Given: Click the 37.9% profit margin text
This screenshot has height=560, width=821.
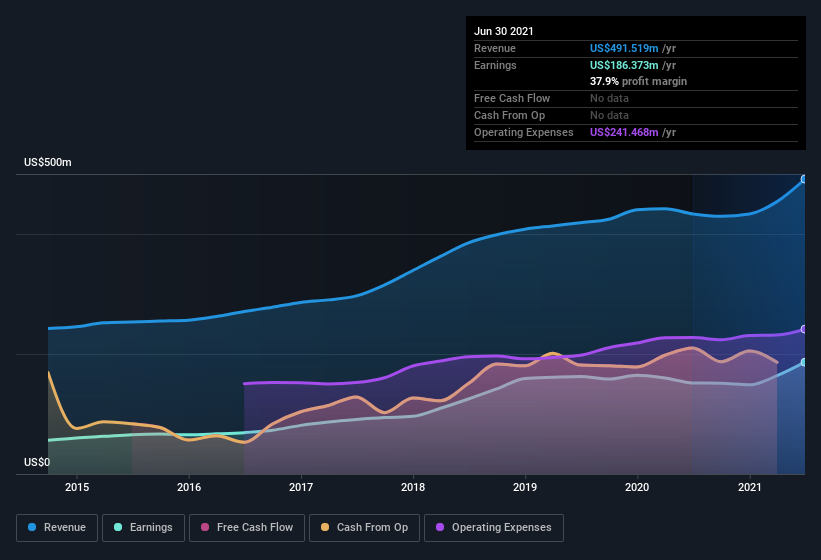Looking at the screenshot, I should pyautogui.click(x=638, y=81).
